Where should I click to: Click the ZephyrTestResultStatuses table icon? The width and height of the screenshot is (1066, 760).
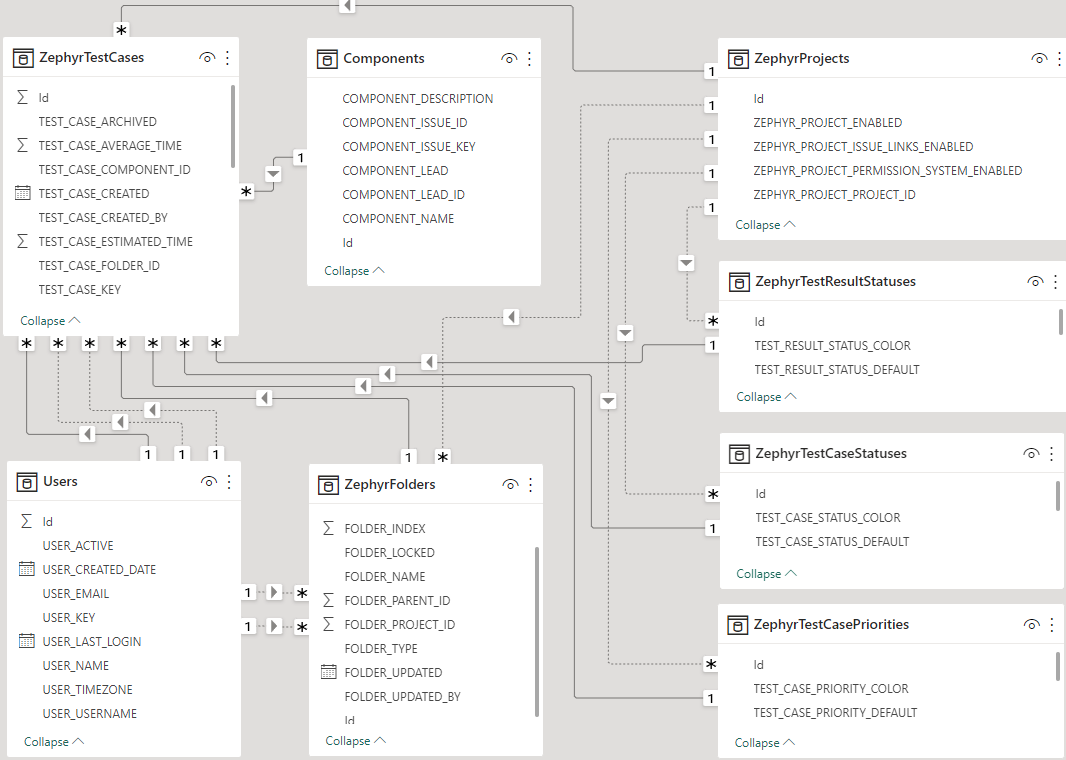739,282
